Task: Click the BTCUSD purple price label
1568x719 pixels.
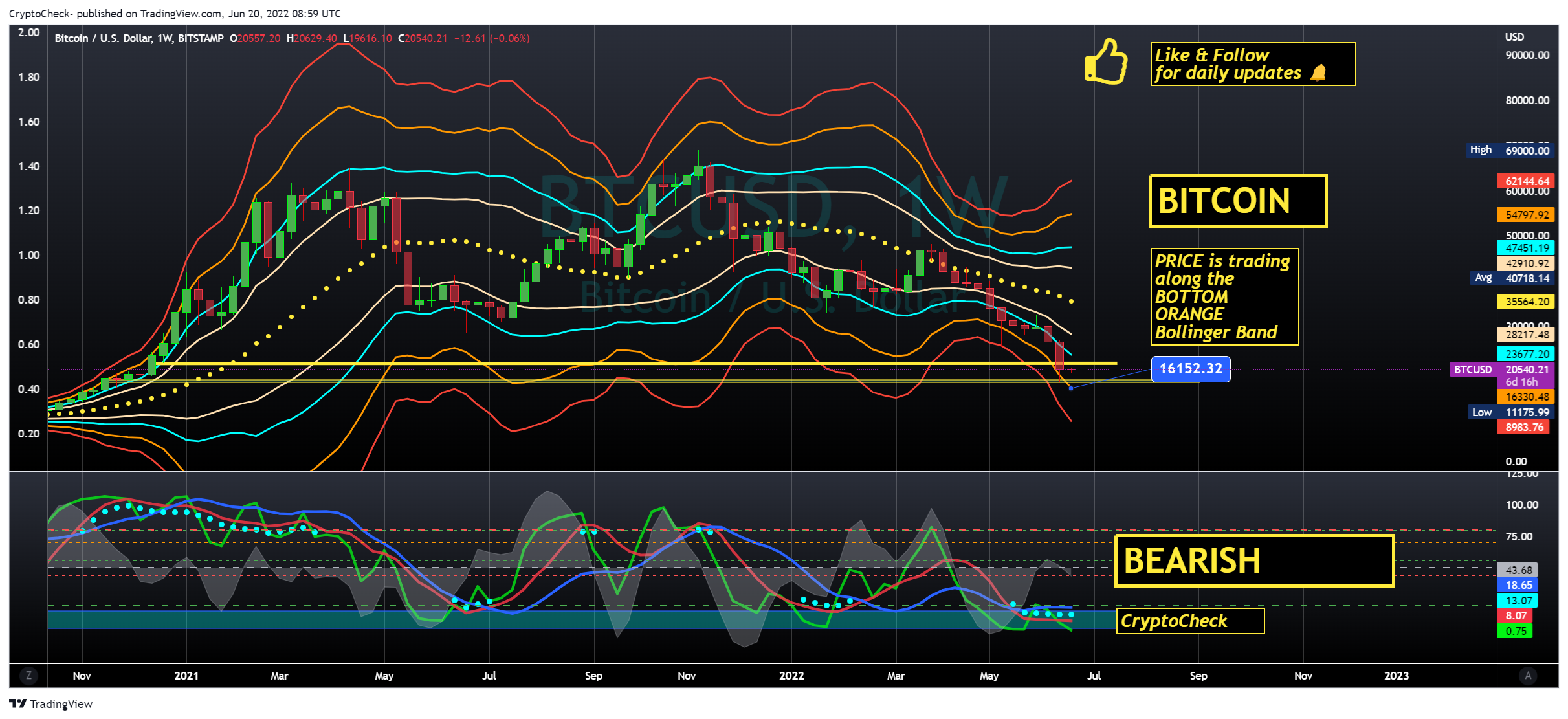Action: (1473, 370)
